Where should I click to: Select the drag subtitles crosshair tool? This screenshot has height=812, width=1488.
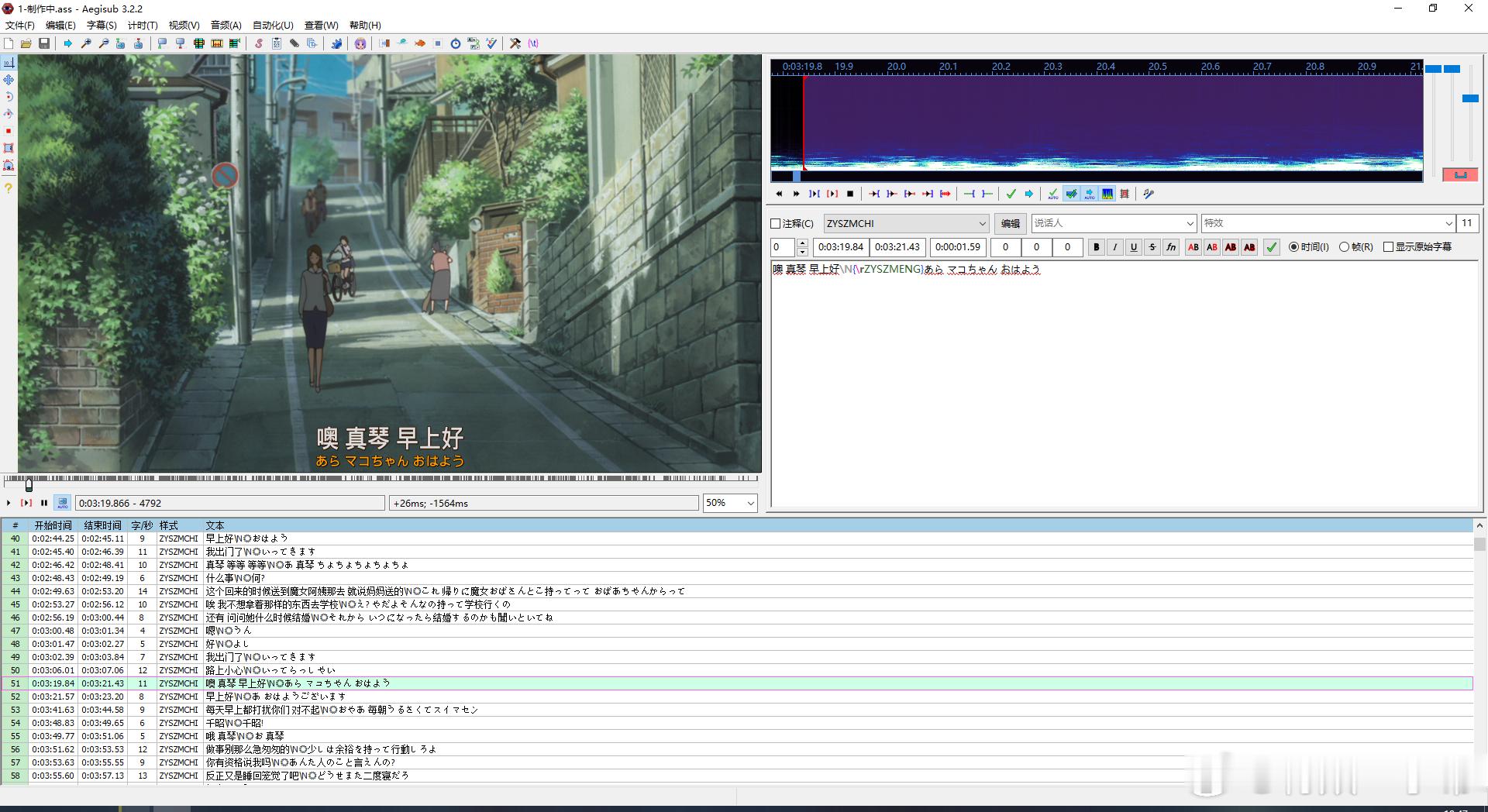click(x=9, y=80)
